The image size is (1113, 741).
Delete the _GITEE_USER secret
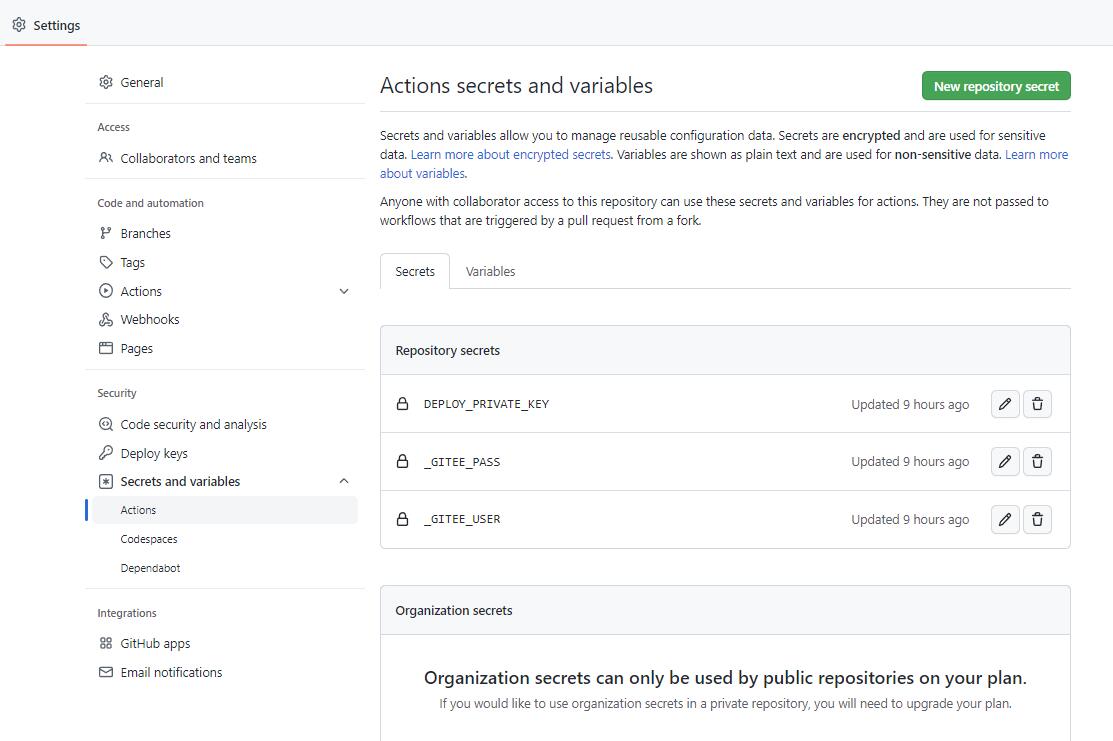(1037, 519)
